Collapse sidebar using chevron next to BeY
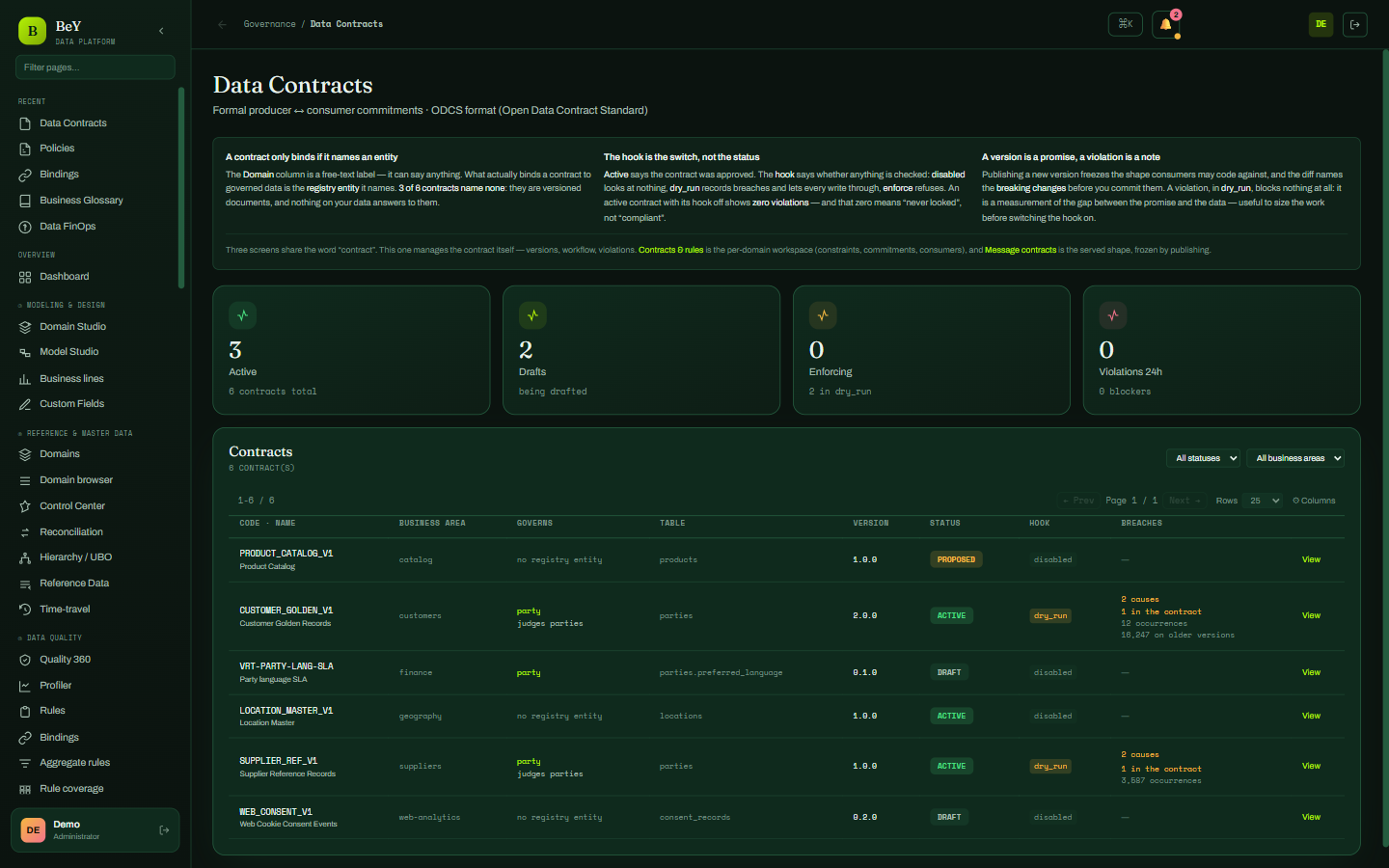This screenshot has width=1389, height=868. tap(161, 31)
